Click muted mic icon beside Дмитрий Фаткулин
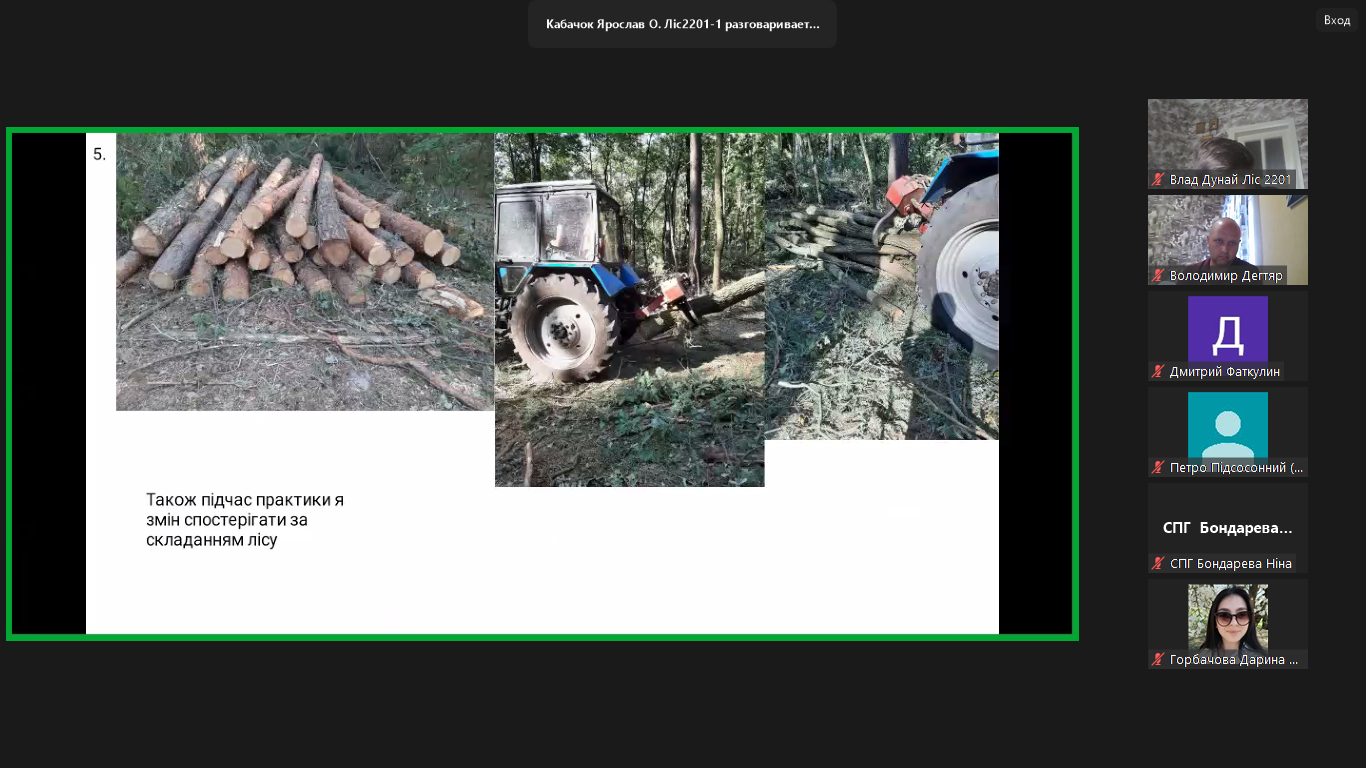 tap(1159, 372)
